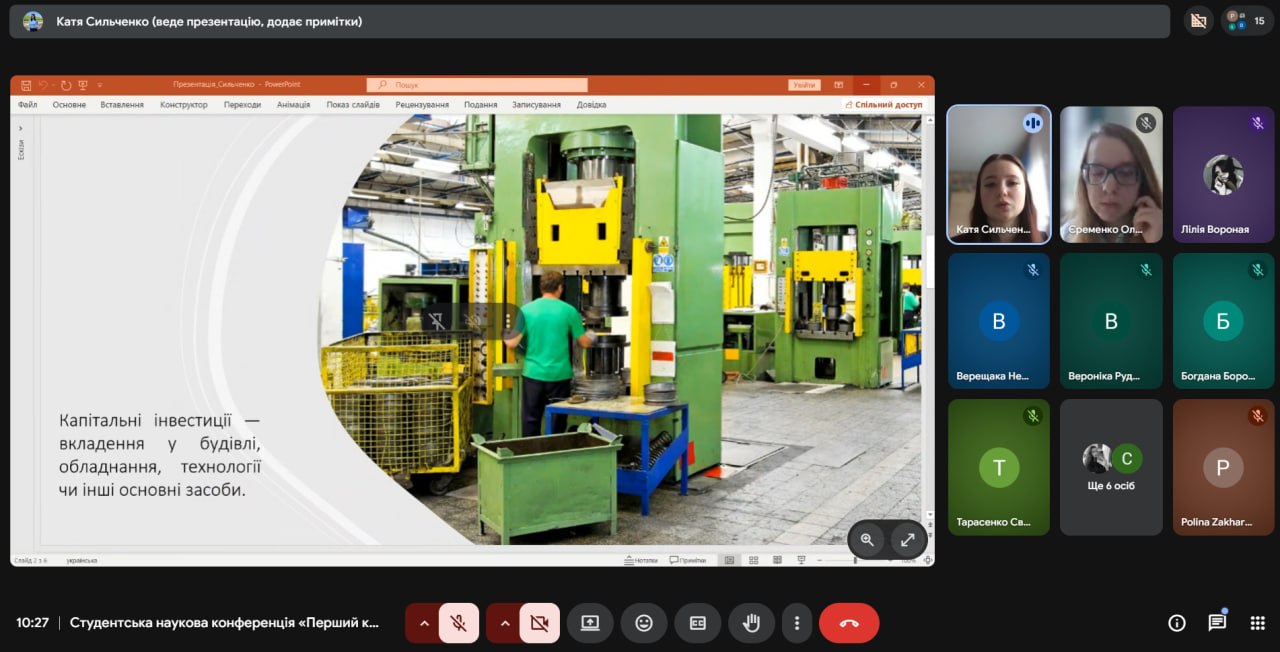Open the three-dot more options menu

tap(797, 623)
